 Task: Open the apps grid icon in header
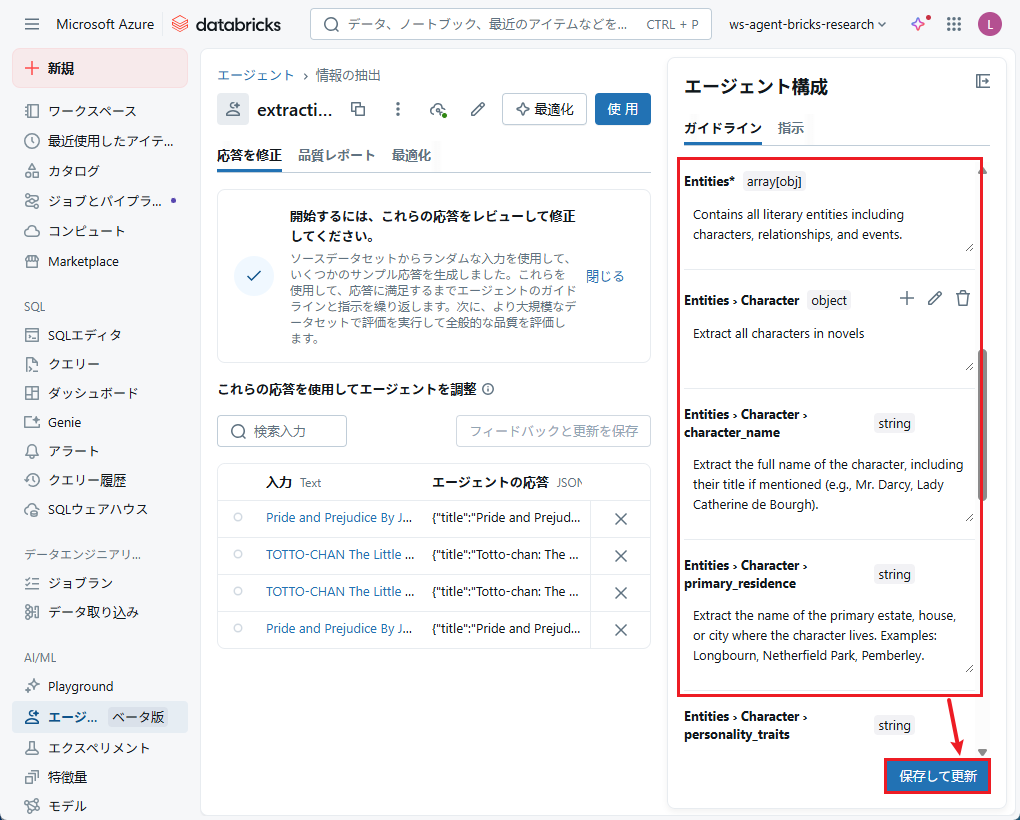pyautogui.click(x=954, y=24)
